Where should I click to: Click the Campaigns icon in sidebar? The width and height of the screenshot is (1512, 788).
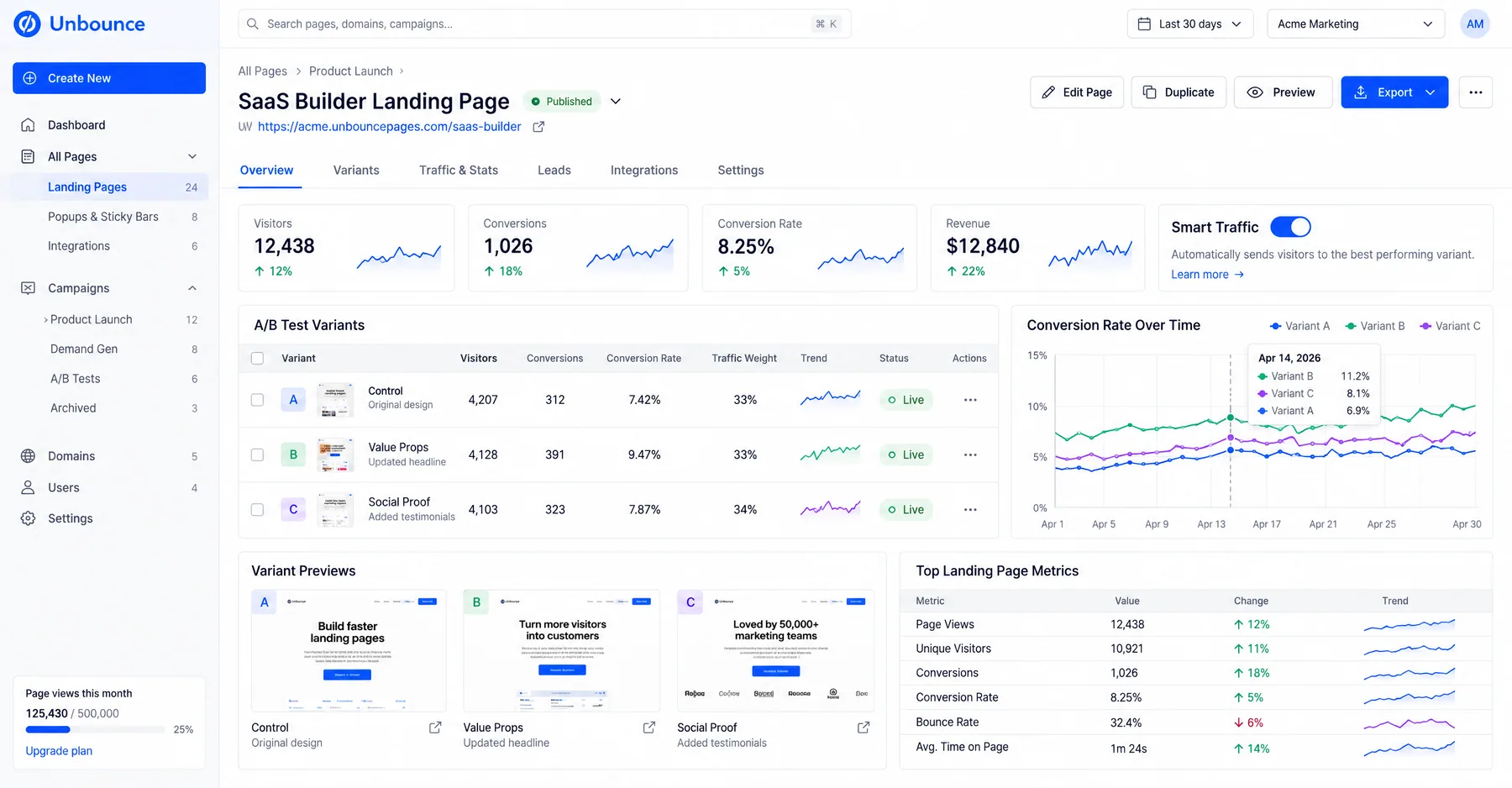click(28, 288)
